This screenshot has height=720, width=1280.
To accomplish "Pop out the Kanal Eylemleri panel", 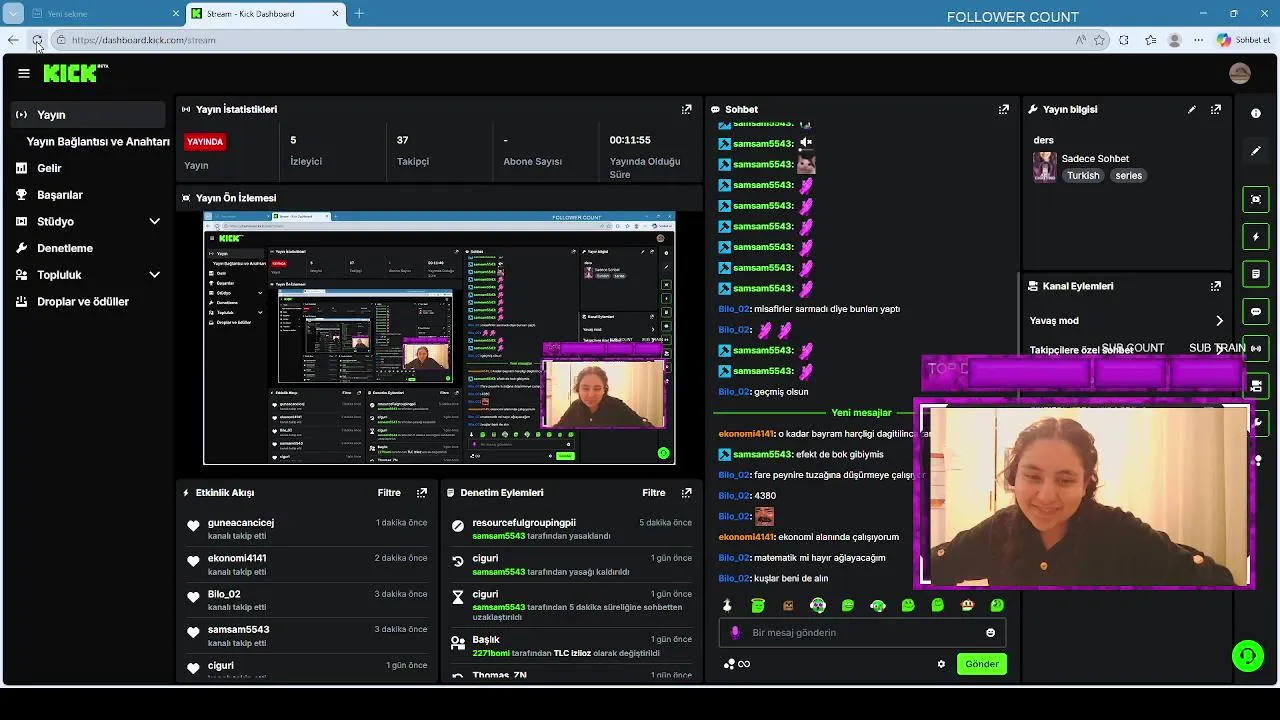I will click(1216, 286).
